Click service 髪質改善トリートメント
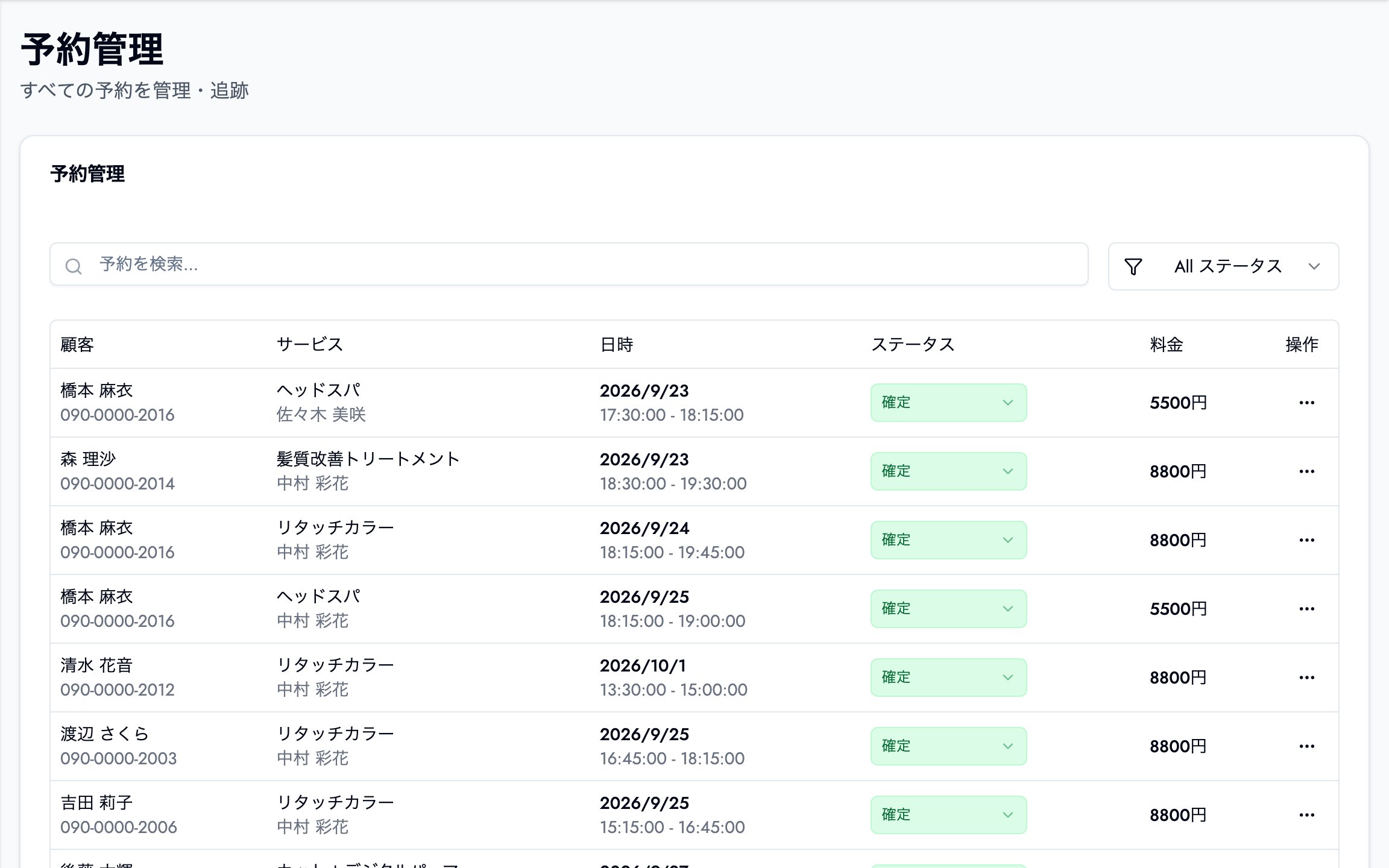This screenshot has width=1389, height=868. pyautogui.click(x=368, y=459)
